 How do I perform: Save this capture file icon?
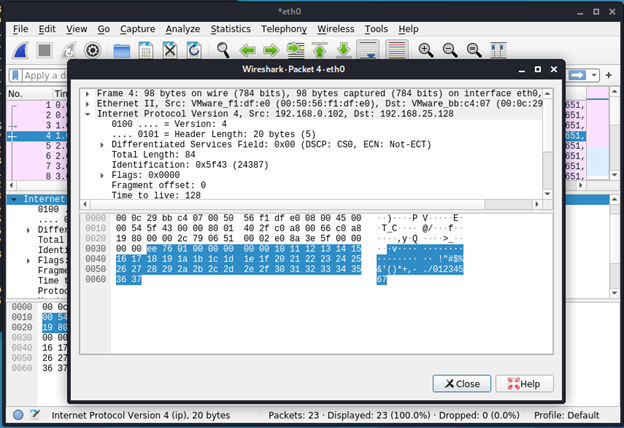click(146, 51)
